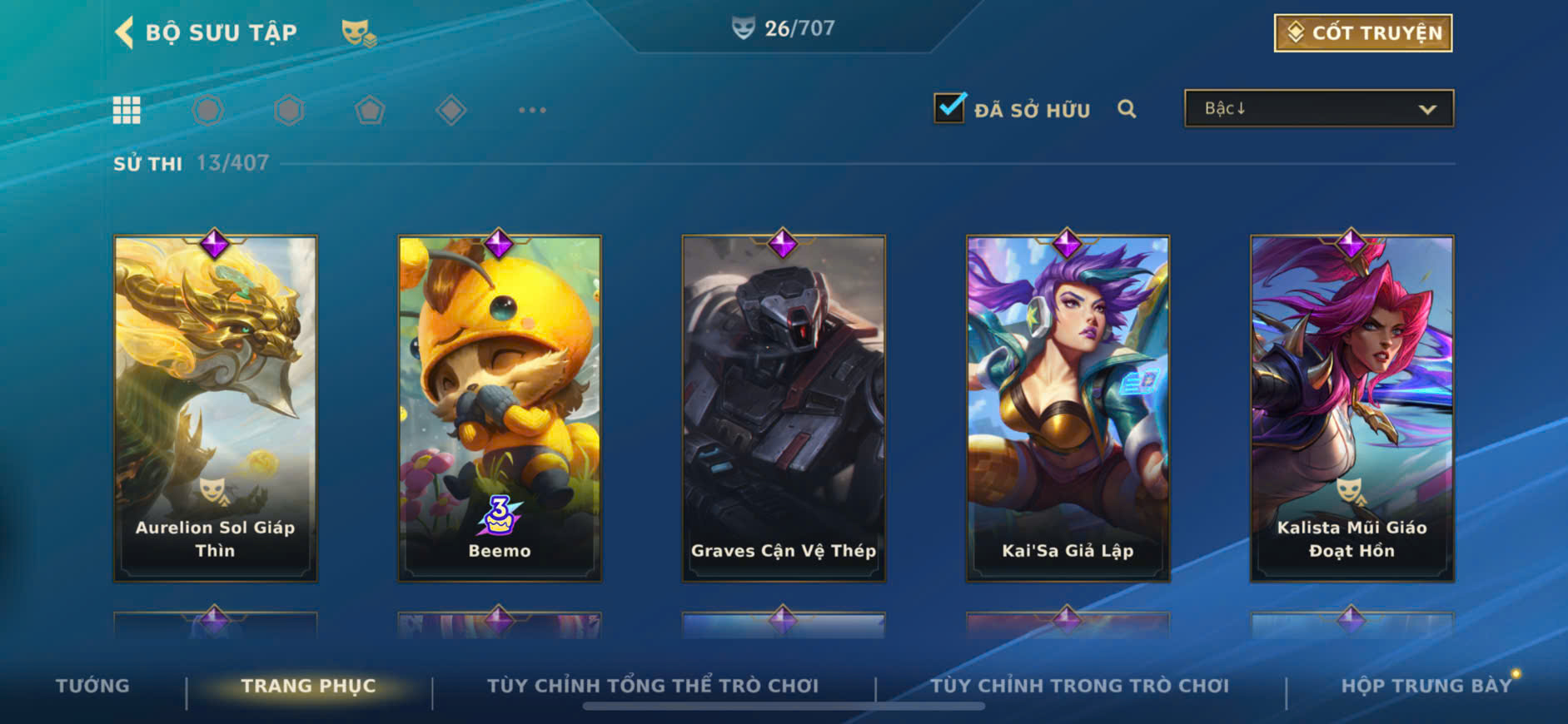Open the Hộp Trưng Bày tab
1568x724 pixels.
pyautogui.click(x=1426, y=686)
